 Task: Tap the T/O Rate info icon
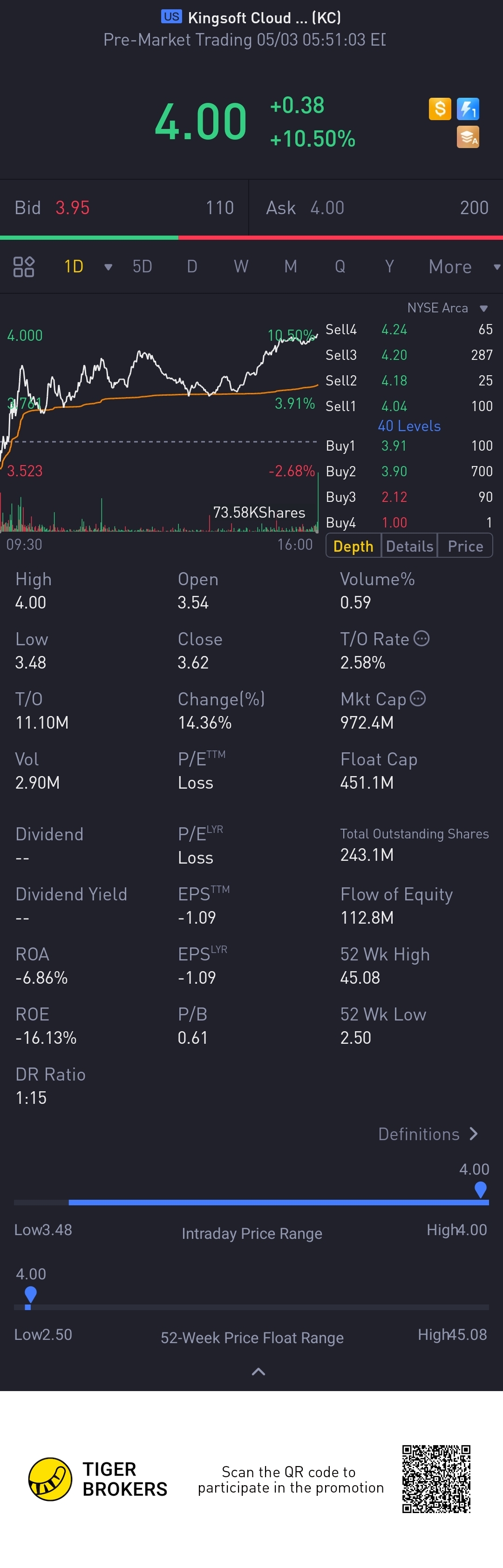pos(421,639)
